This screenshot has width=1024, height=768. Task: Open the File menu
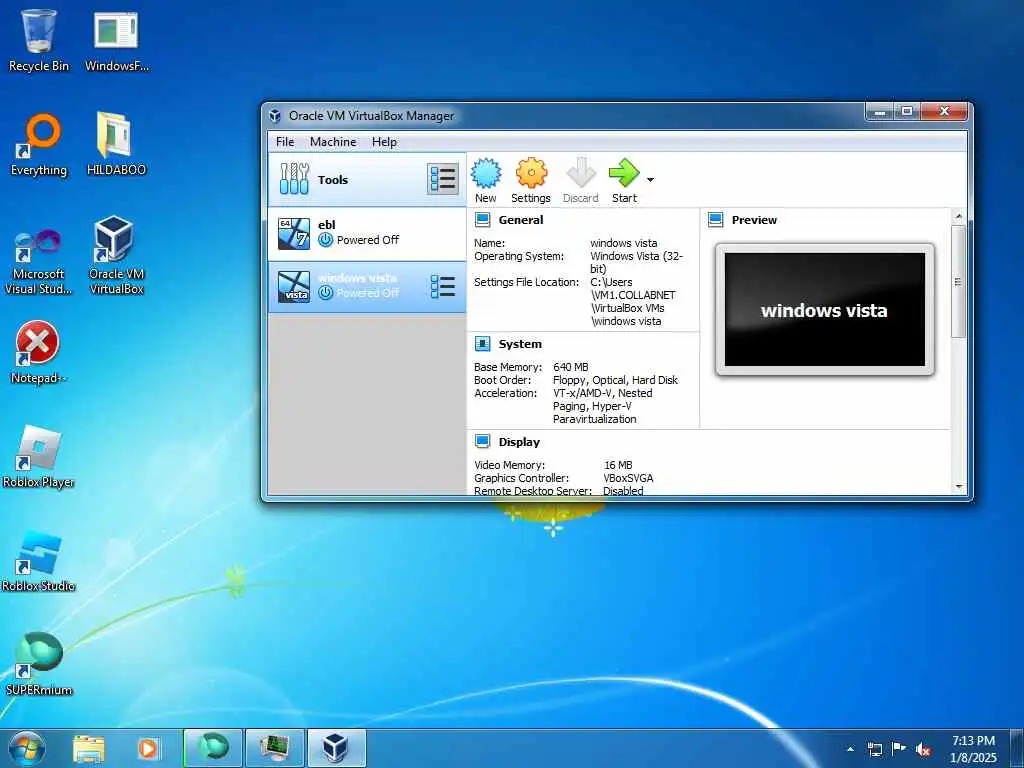[x=285, y=142]
